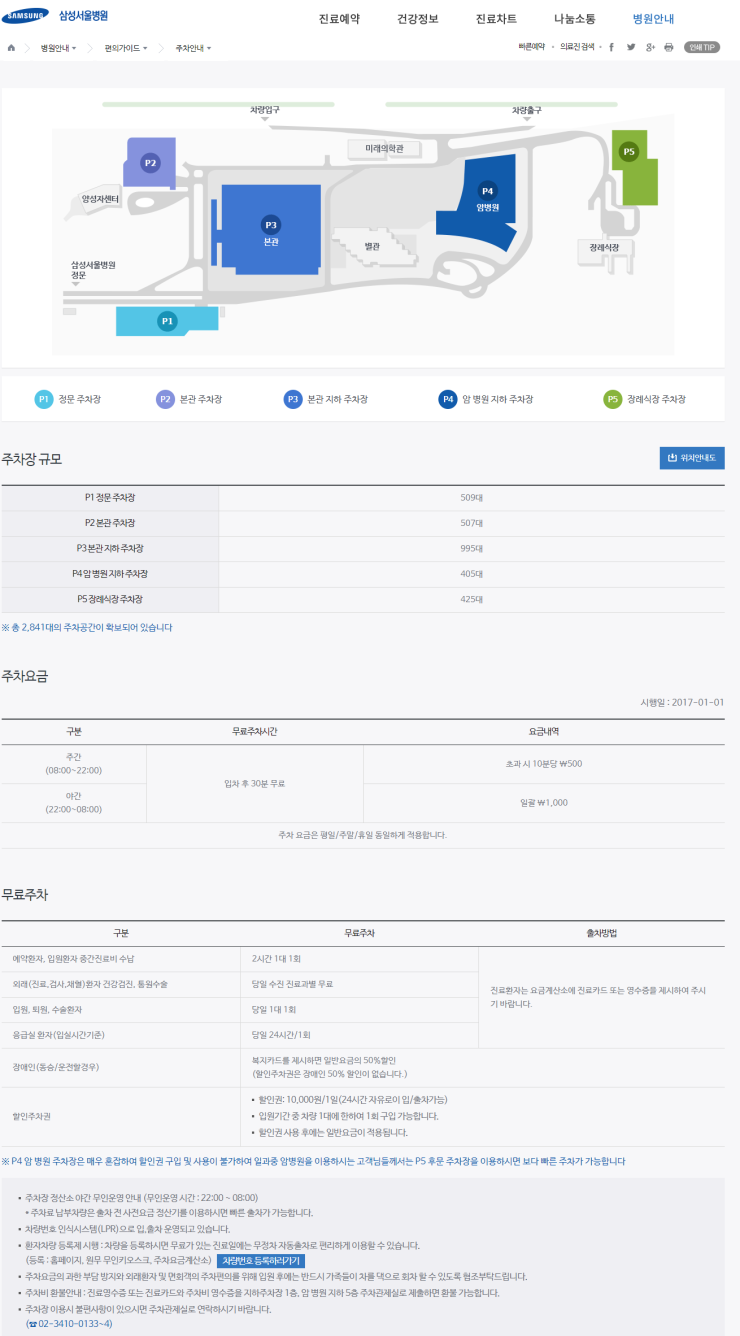740x1336 pixels.
Task: Click the 미래의학관 building label on the map
Action: point(383,147)
